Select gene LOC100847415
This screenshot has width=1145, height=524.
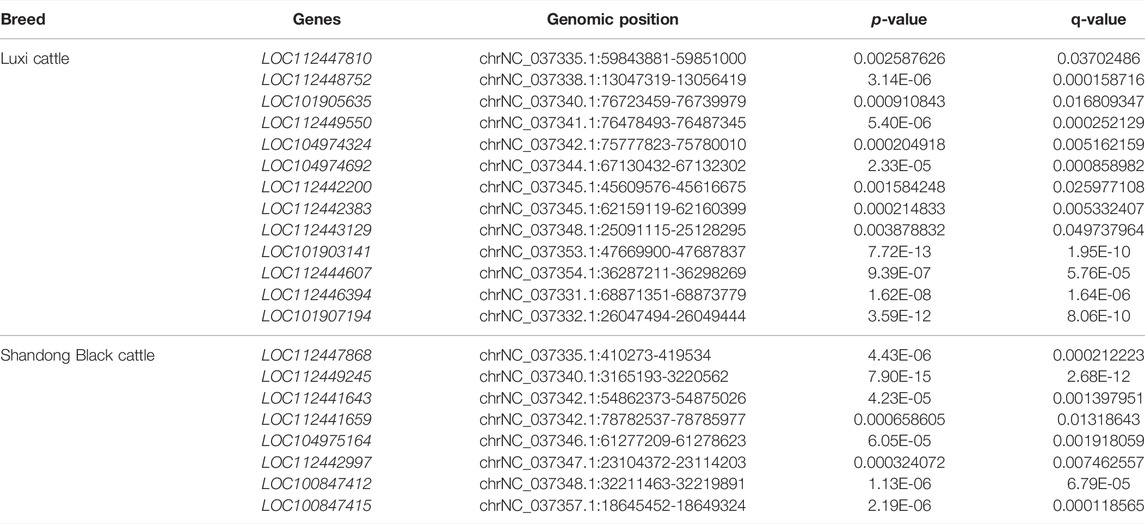click(316, 506)
